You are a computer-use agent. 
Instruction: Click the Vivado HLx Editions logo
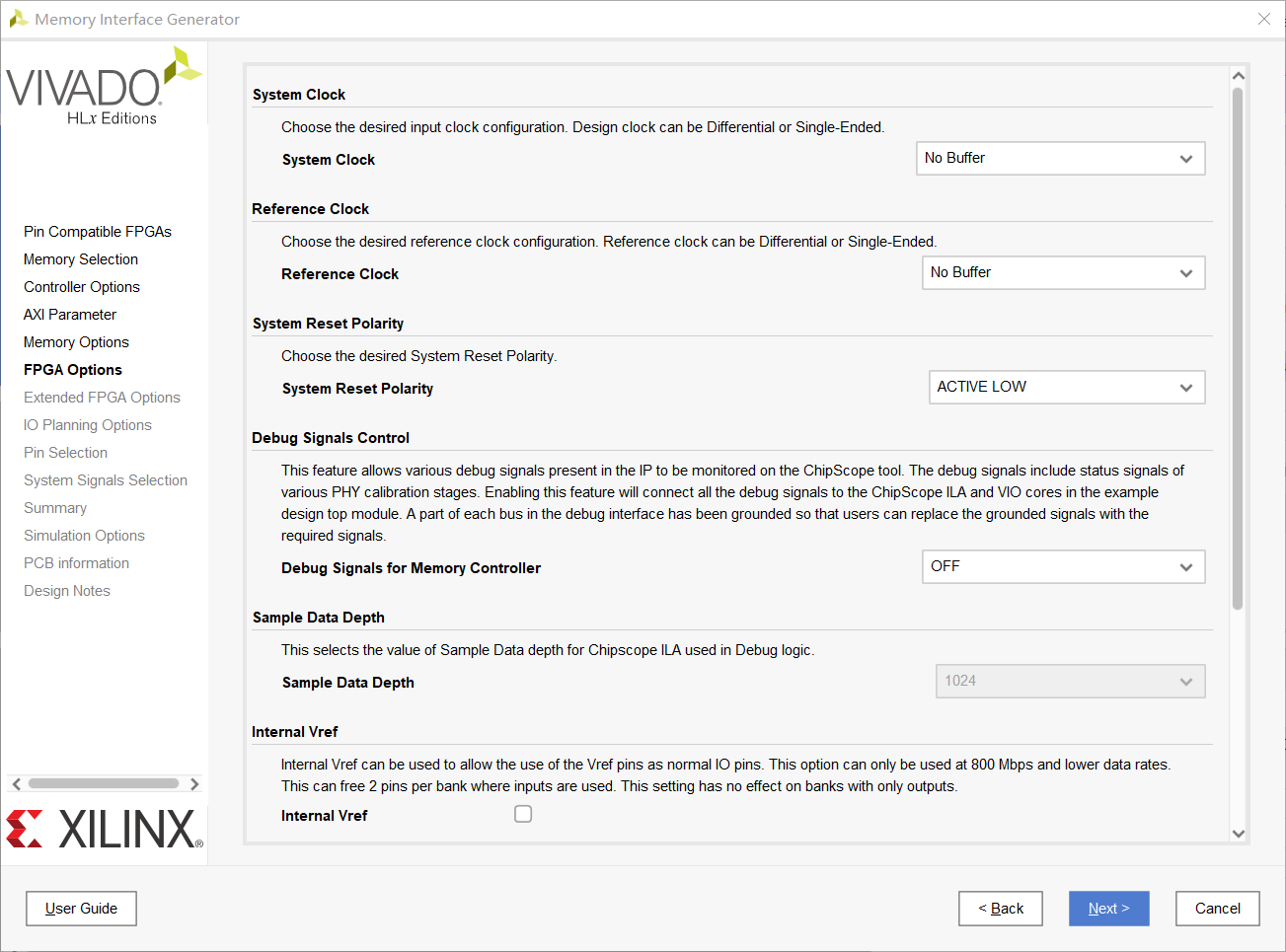pos(105,86)
